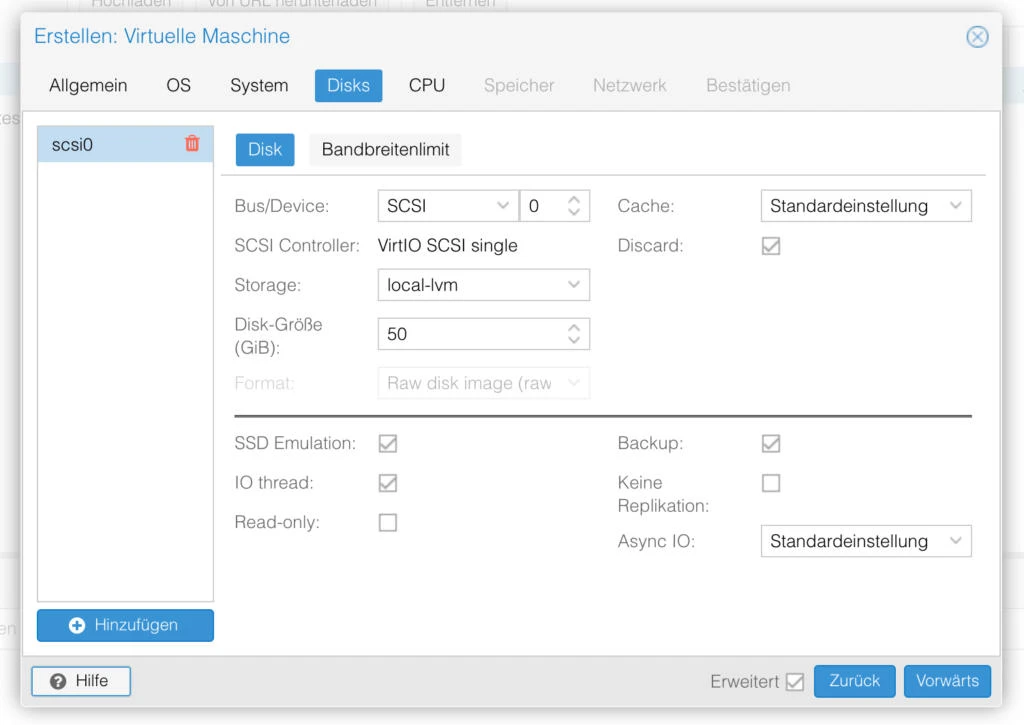Uncheck the IO thread option
Viewport: 1024px width, 725px height.
pos(388,483)
